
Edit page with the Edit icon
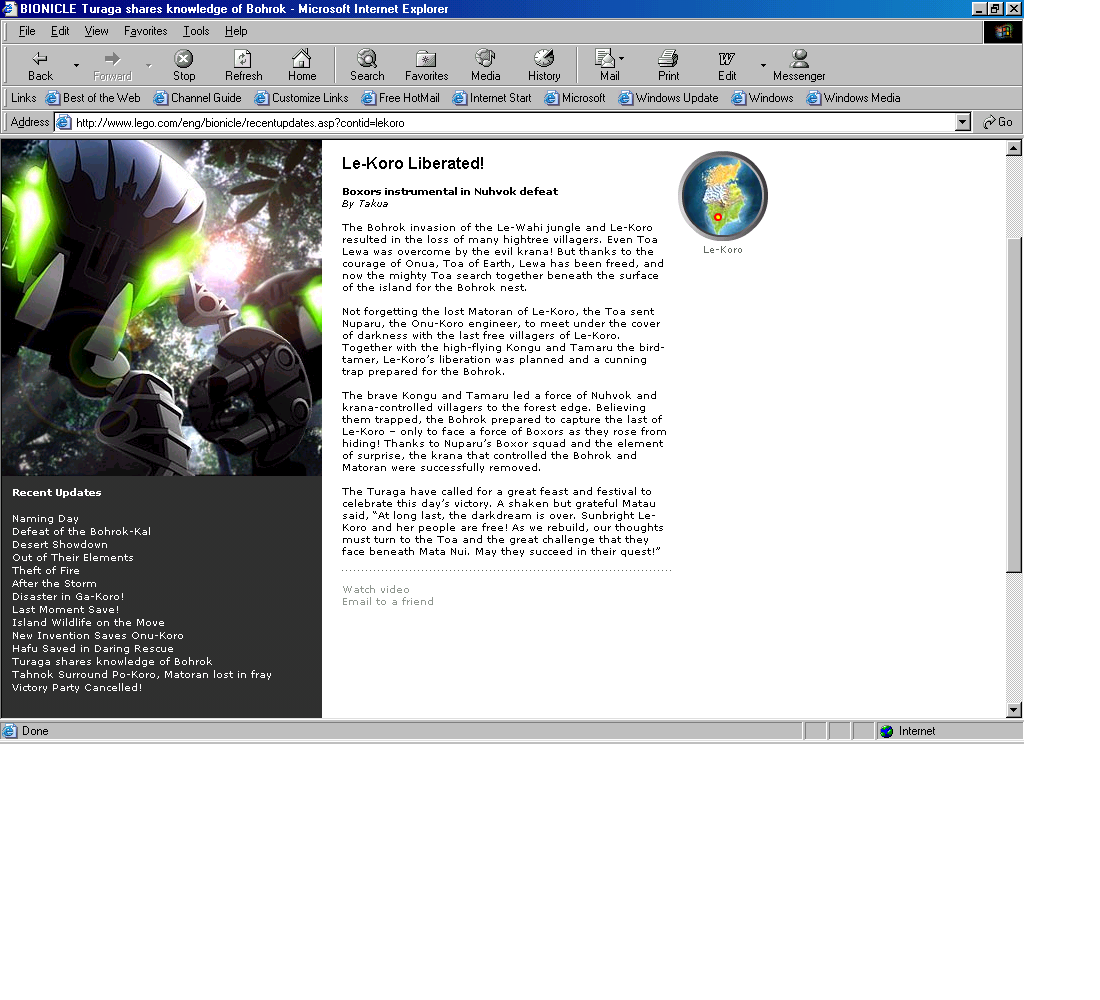coord(727,66)
